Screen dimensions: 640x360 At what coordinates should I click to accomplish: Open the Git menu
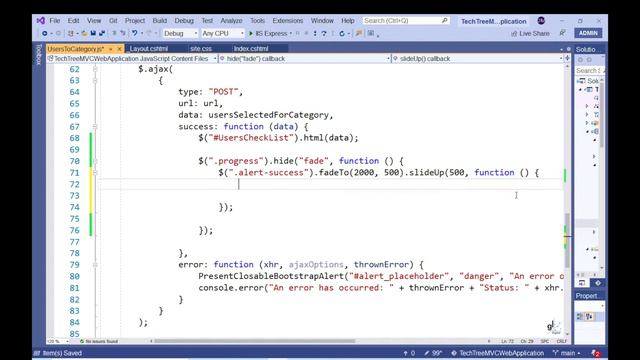point(113,20)
